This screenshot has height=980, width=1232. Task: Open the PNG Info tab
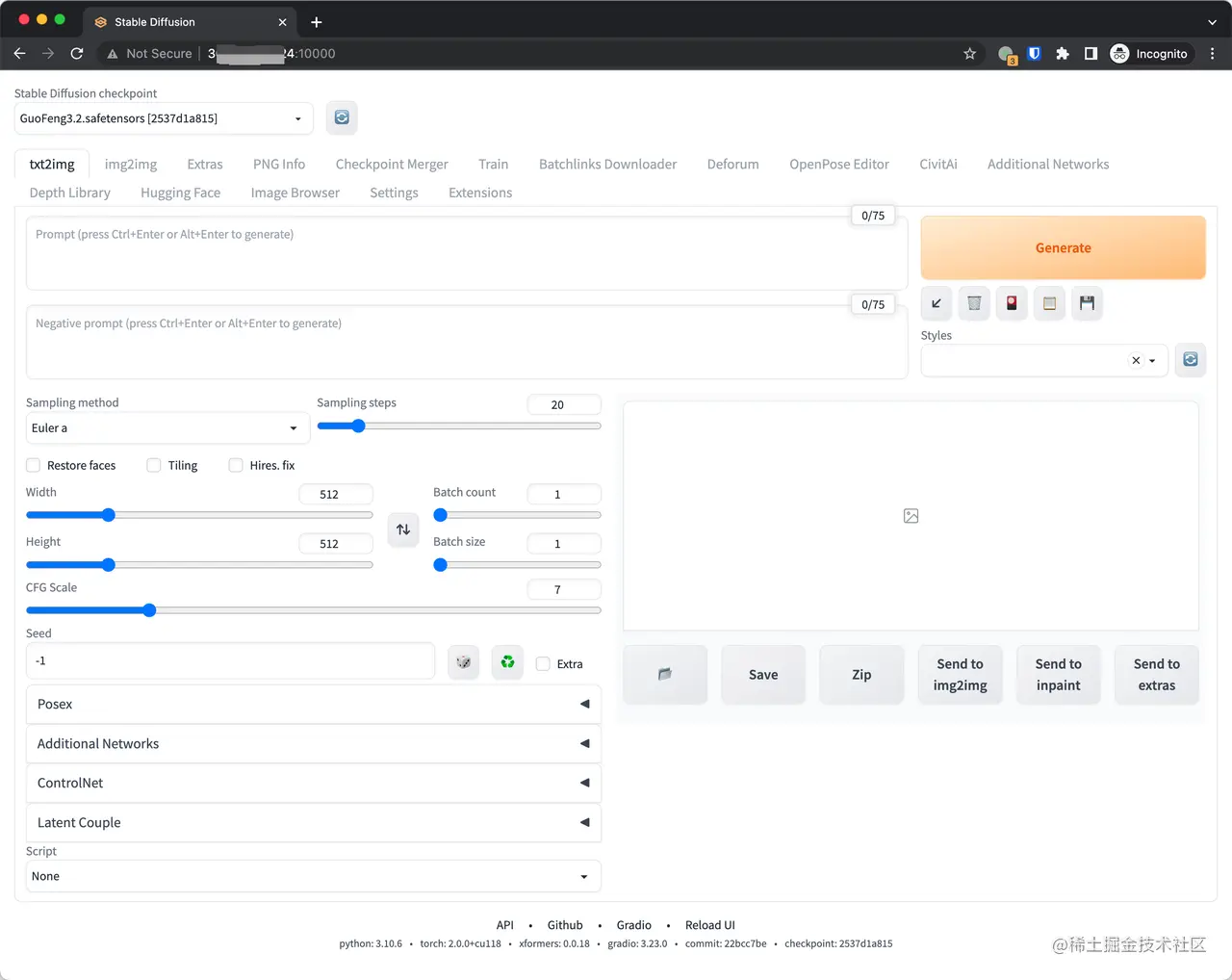click(279, 164)
